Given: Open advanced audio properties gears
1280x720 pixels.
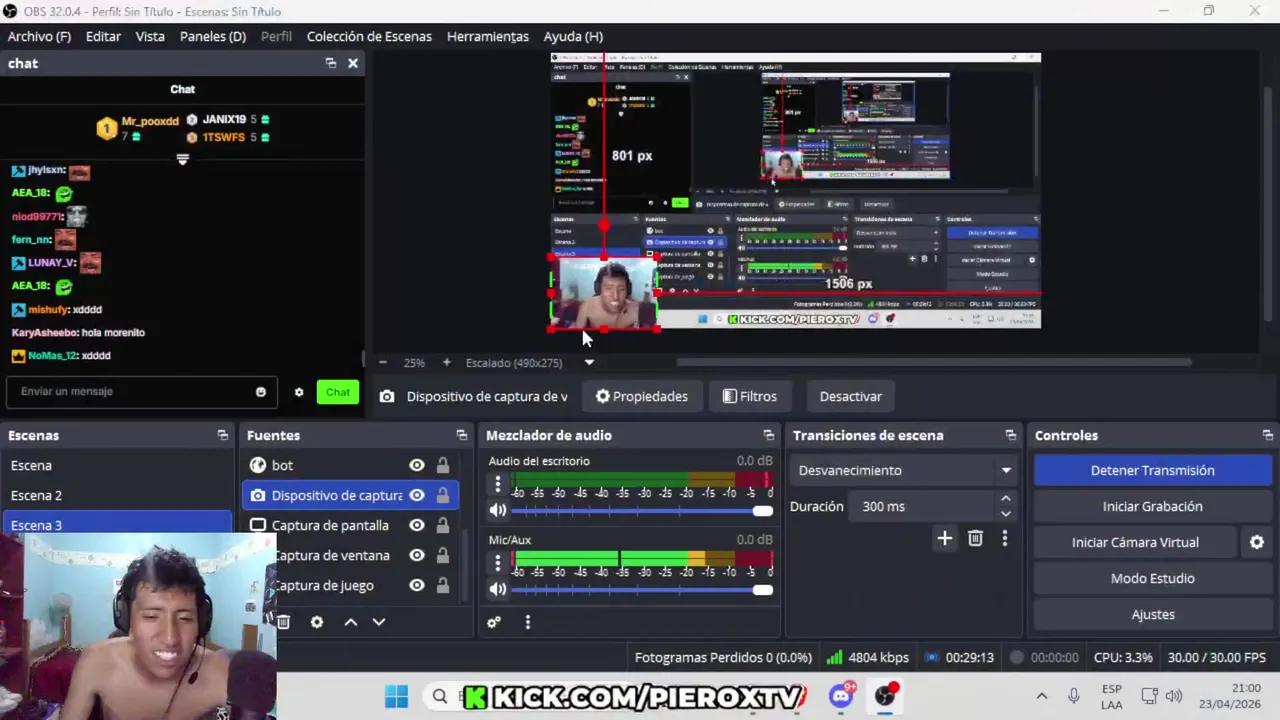Looking at the screenshot, I should (x=493, y=622).
